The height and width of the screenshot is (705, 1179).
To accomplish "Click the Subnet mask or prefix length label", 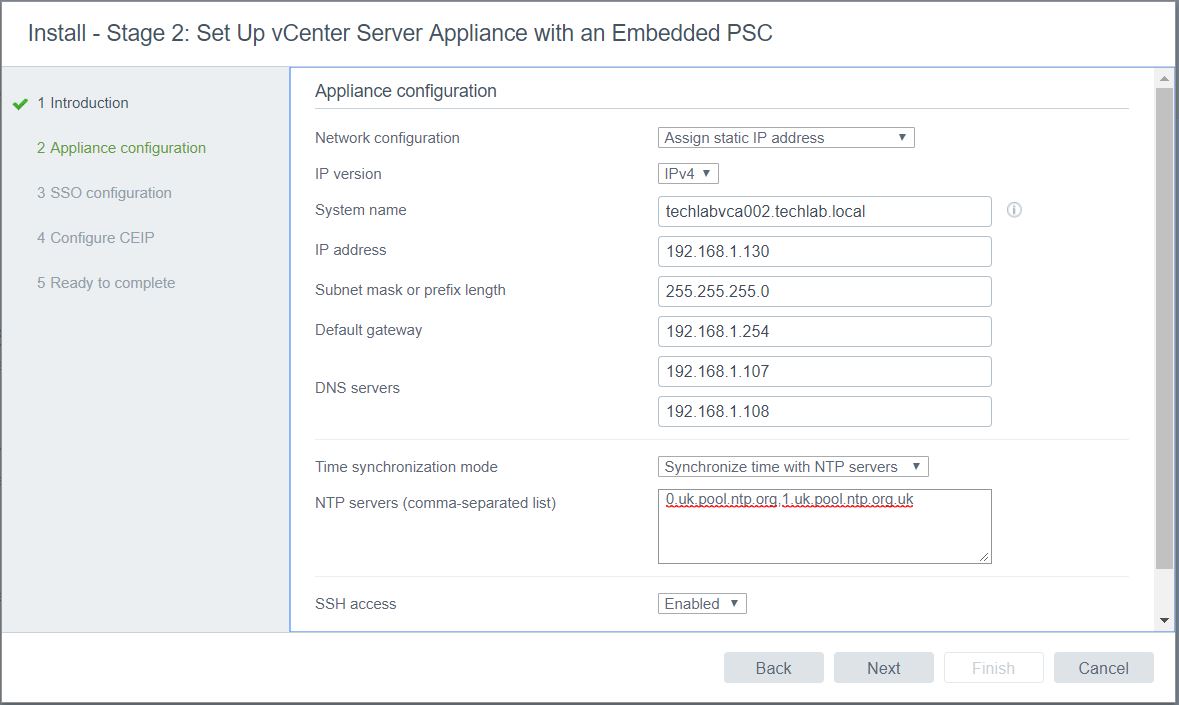I will [411, 290].
